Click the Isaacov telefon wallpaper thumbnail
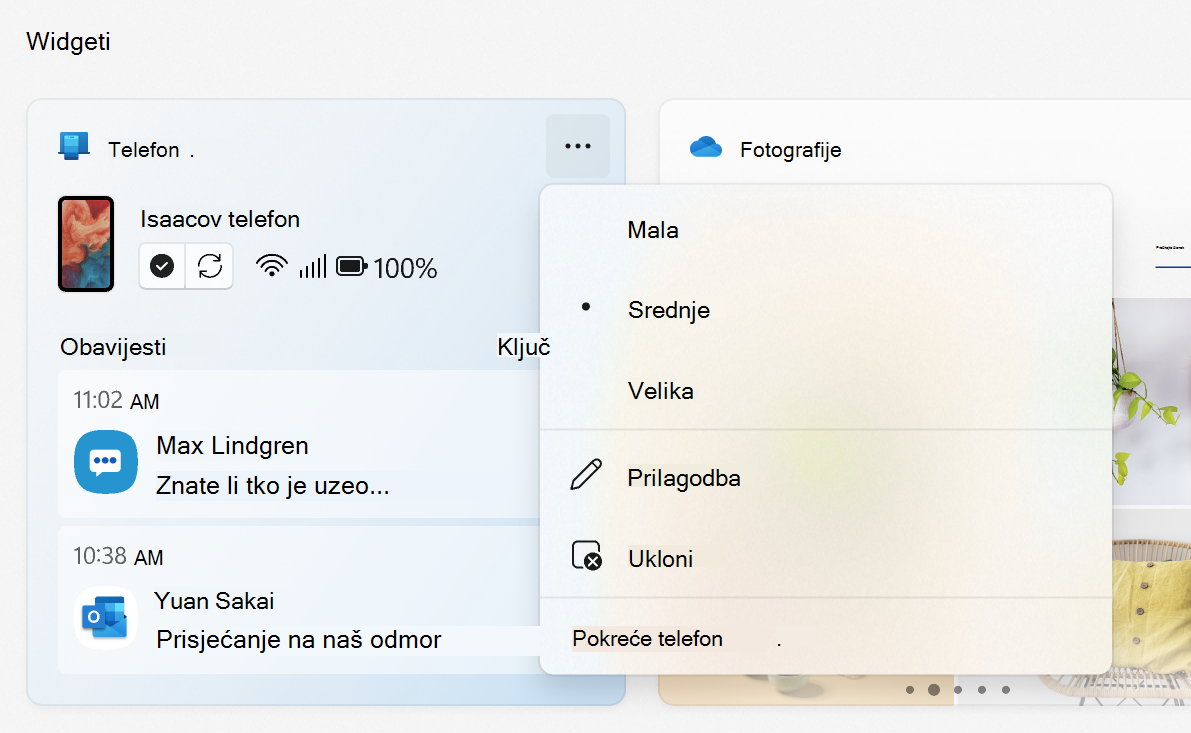The height and width of the screenshot is (733, 1191). [x=86, y=244]
